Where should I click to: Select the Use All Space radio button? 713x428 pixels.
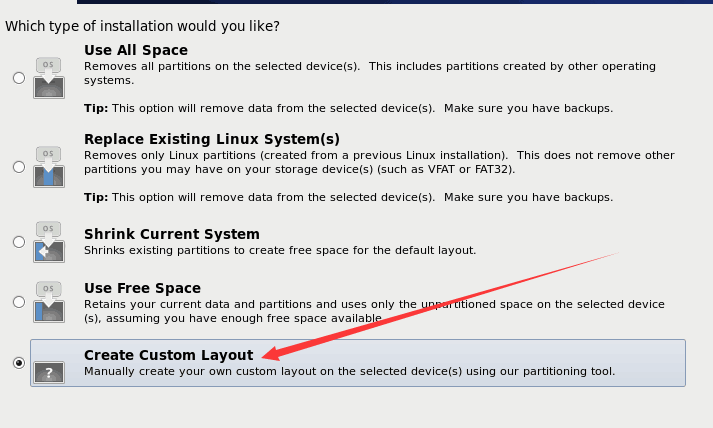tap(19, 78)
